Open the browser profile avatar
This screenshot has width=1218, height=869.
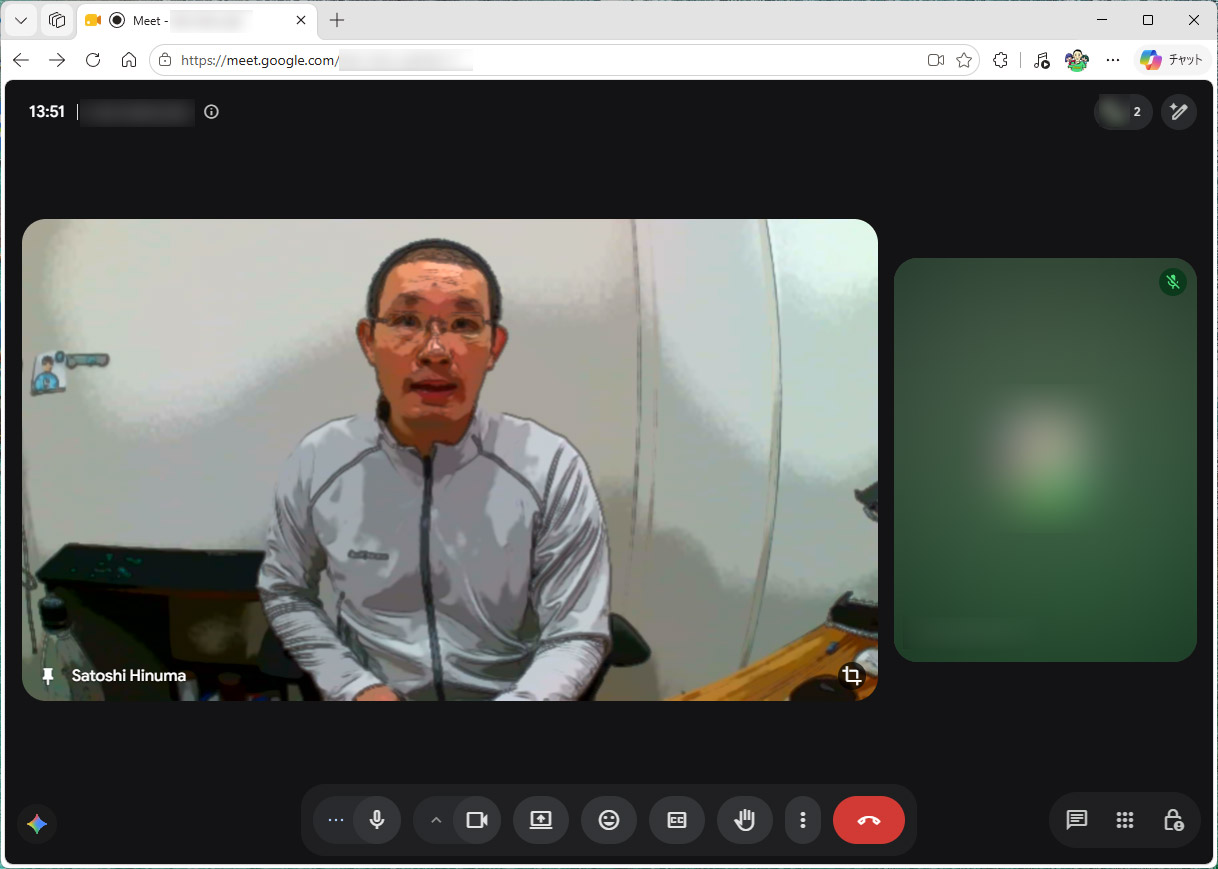tap(1077, 60)
